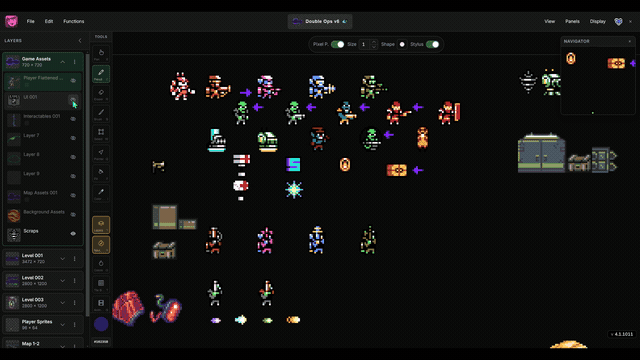
Task: Toggle visibility of Layer 8
Action: tap(73, 157)
